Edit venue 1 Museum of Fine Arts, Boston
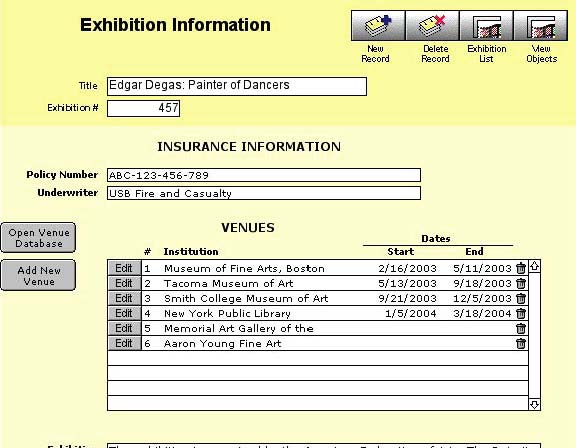 click(x=124, y=268)
